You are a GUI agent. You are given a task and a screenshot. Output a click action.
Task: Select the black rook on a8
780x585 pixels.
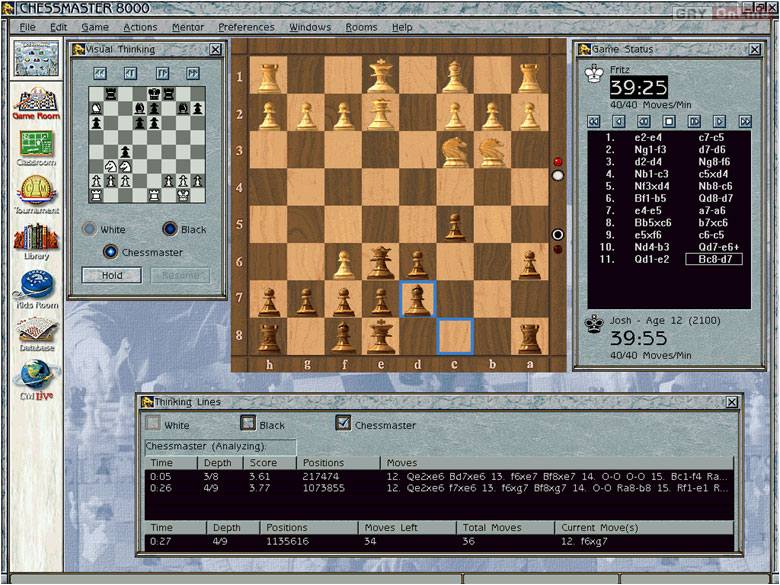coord(530,336)
